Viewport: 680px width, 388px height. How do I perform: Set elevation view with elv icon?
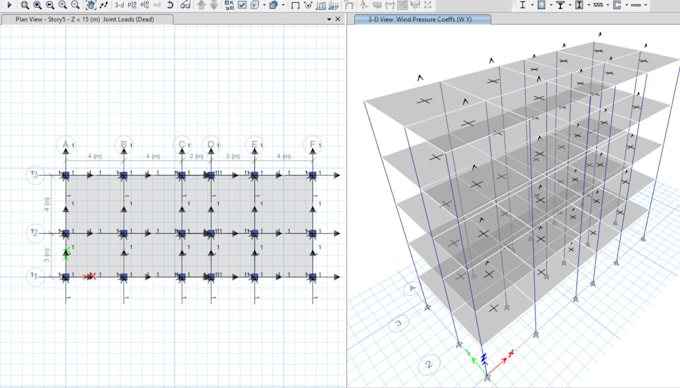click(145, 5)
